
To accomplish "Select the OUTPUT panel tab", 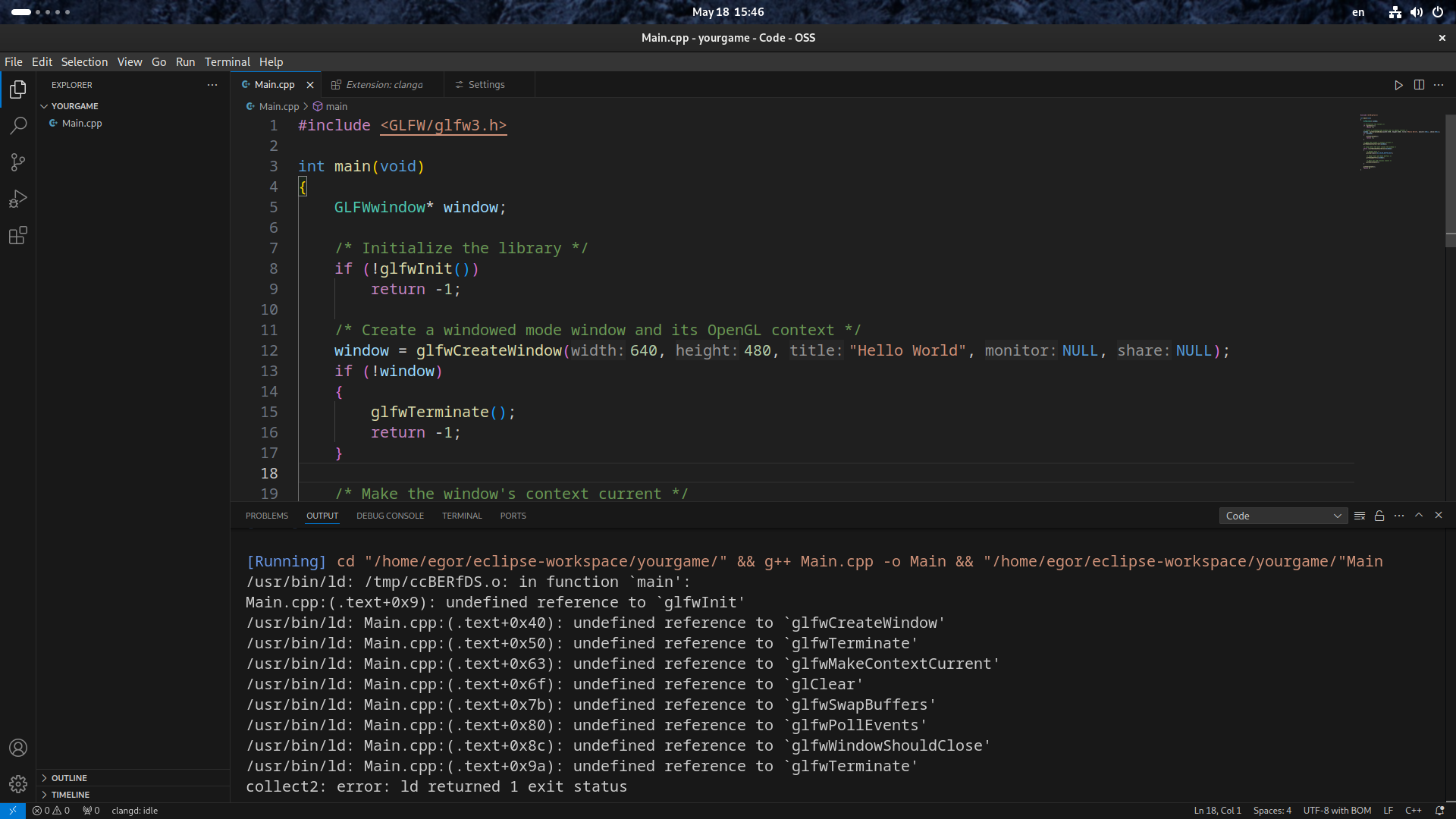I will (x=322, y=516).
